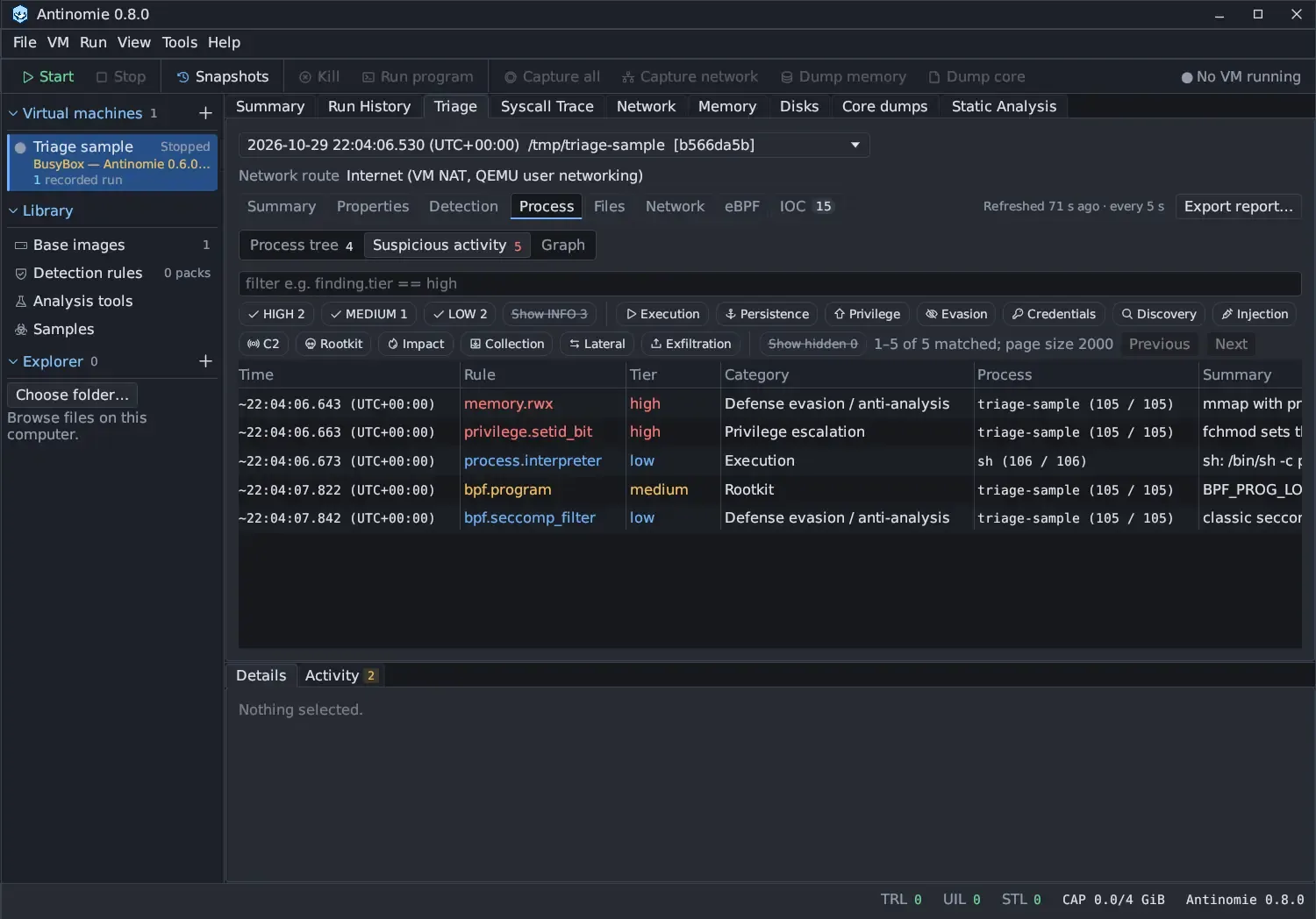Open the recorded run selector dropdown

tap(554, 145)
